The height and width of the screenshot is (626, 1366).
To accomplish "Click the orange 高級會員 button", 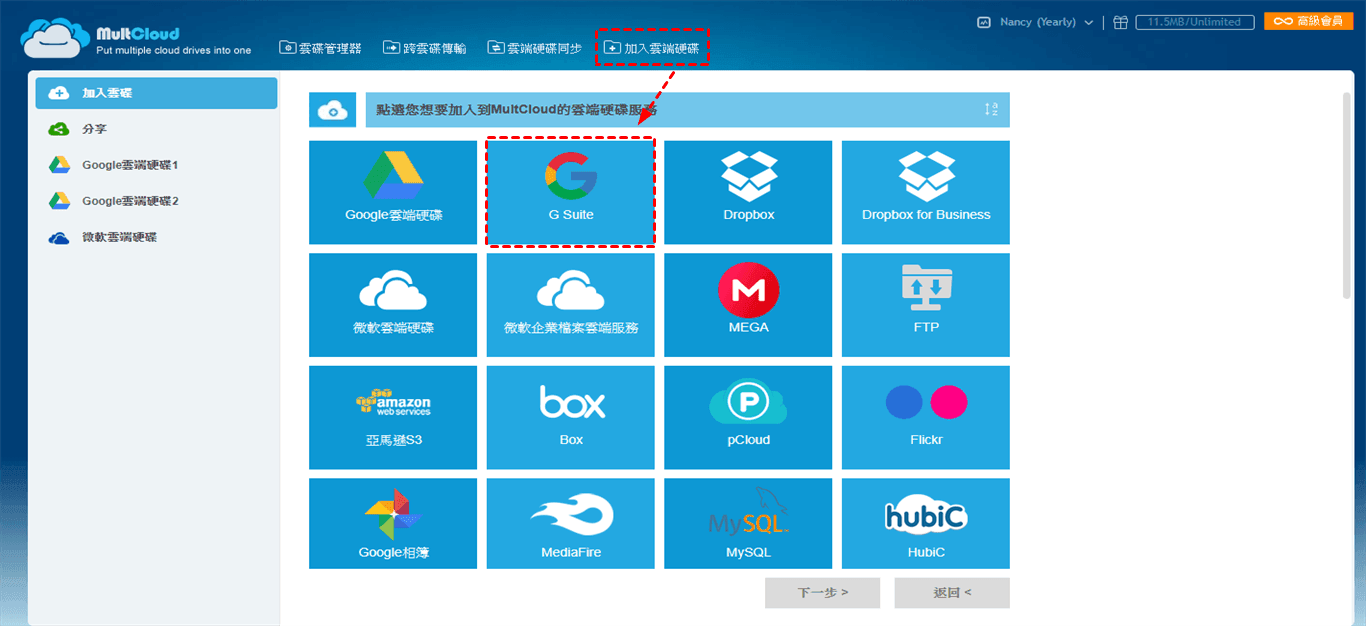I will pos(1309,21).
